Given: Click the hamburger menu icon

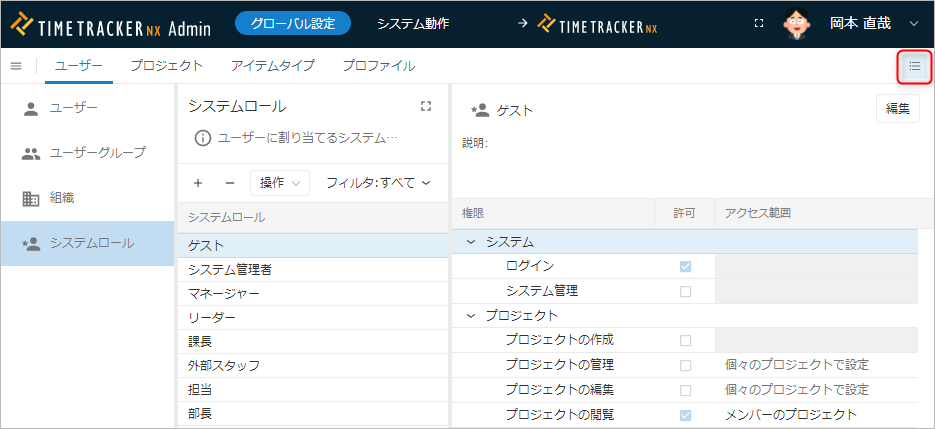Looking at the screenshot, I should coord(16,66).
